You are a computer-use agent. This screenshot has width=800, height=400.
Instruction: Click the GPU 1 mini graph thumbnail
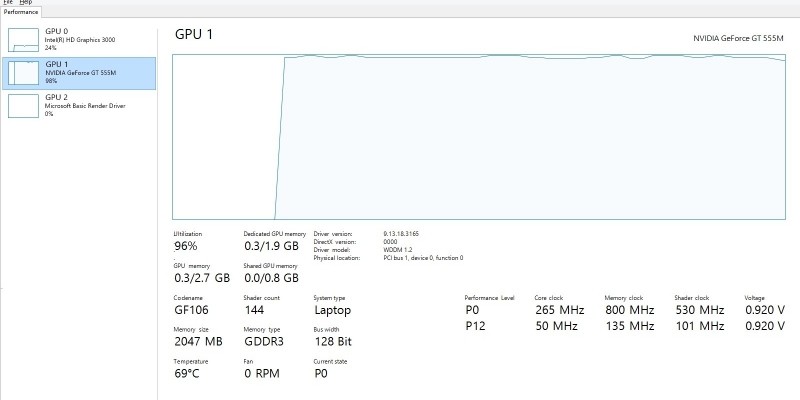click(x=23, y=73)
